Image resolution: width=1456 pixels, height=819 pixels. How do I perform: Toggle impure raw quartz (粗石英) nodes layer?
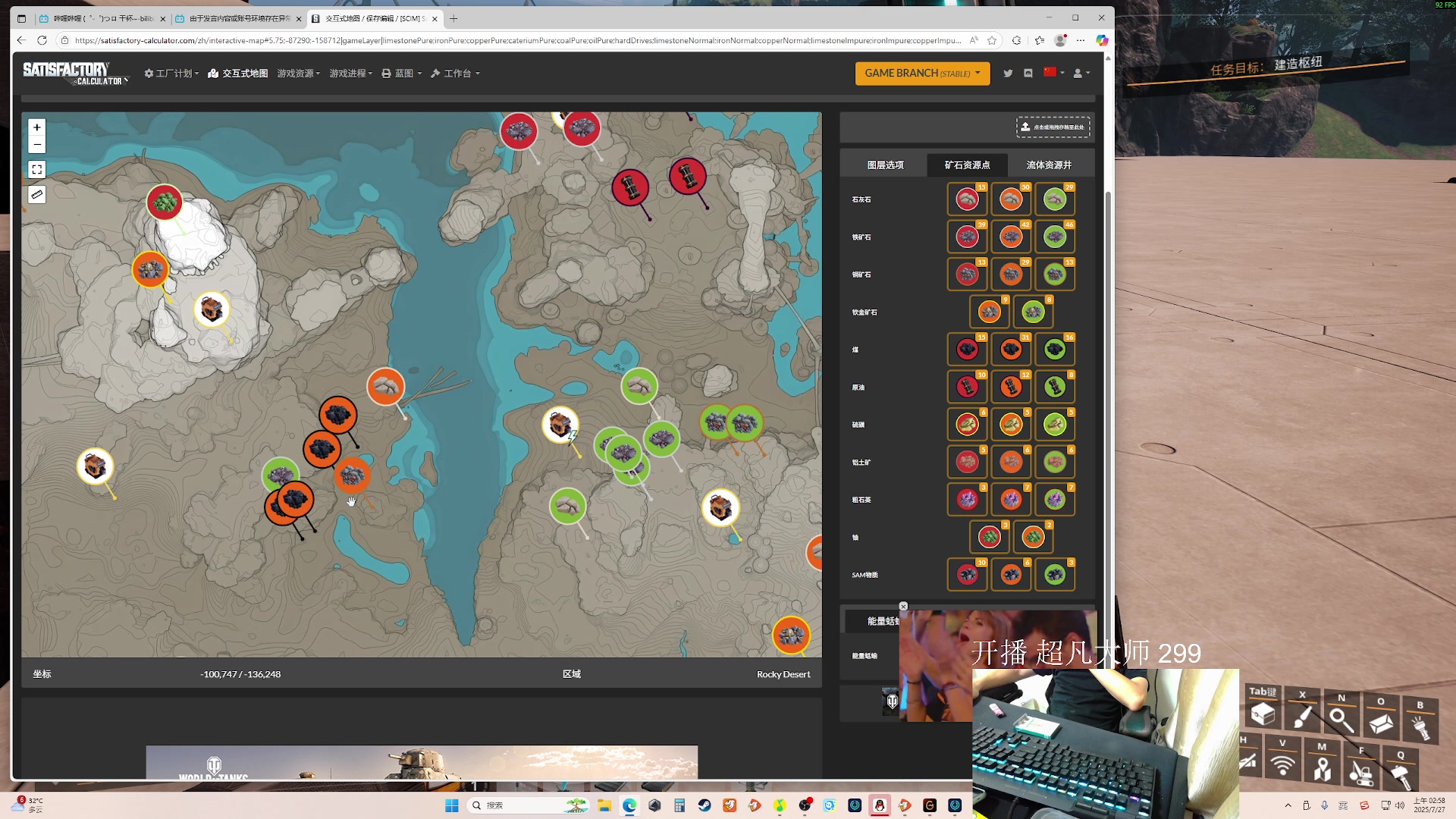[x=967, y=500]
